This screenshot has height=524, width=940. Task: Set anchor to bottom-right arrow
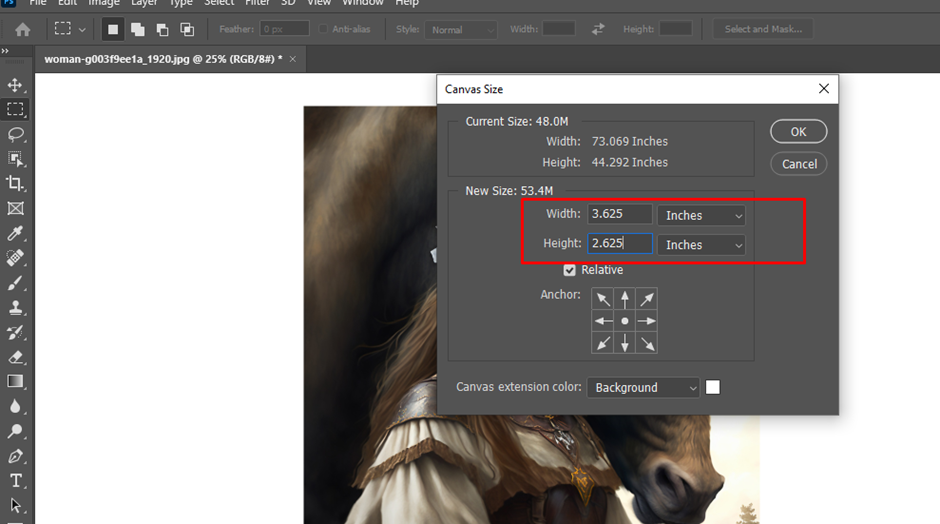tap(646, 343)
